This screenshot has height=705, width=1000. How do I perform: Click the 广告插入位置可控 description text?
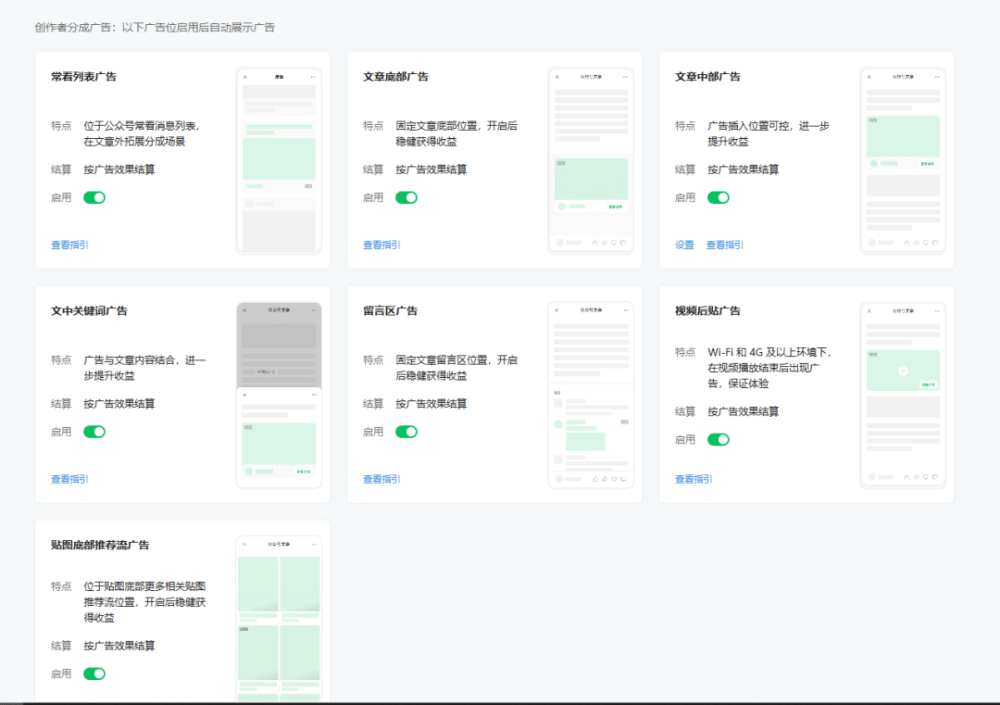click(x=768, y=133)
